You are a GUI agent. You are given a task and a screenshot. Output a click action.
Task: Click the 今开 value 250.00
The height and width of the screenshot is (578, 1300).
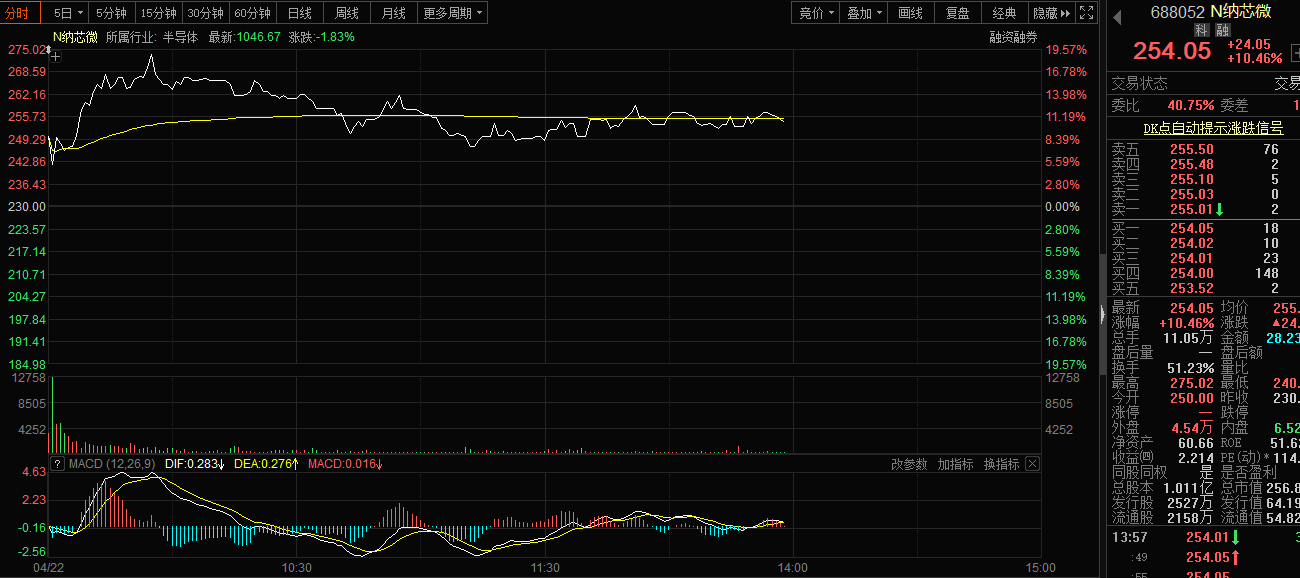(x=1192, y=398)
